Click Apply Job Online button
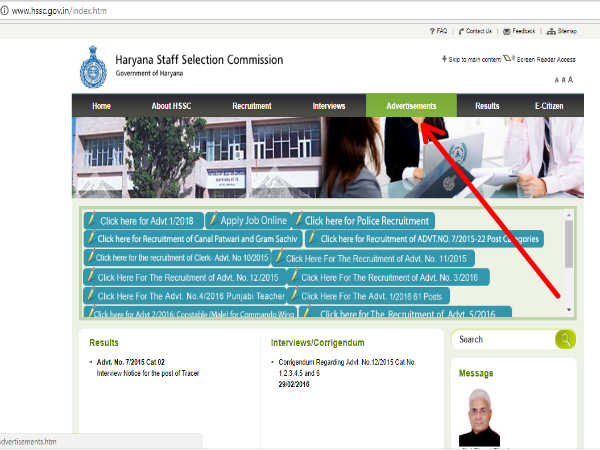 pos(249,220)
